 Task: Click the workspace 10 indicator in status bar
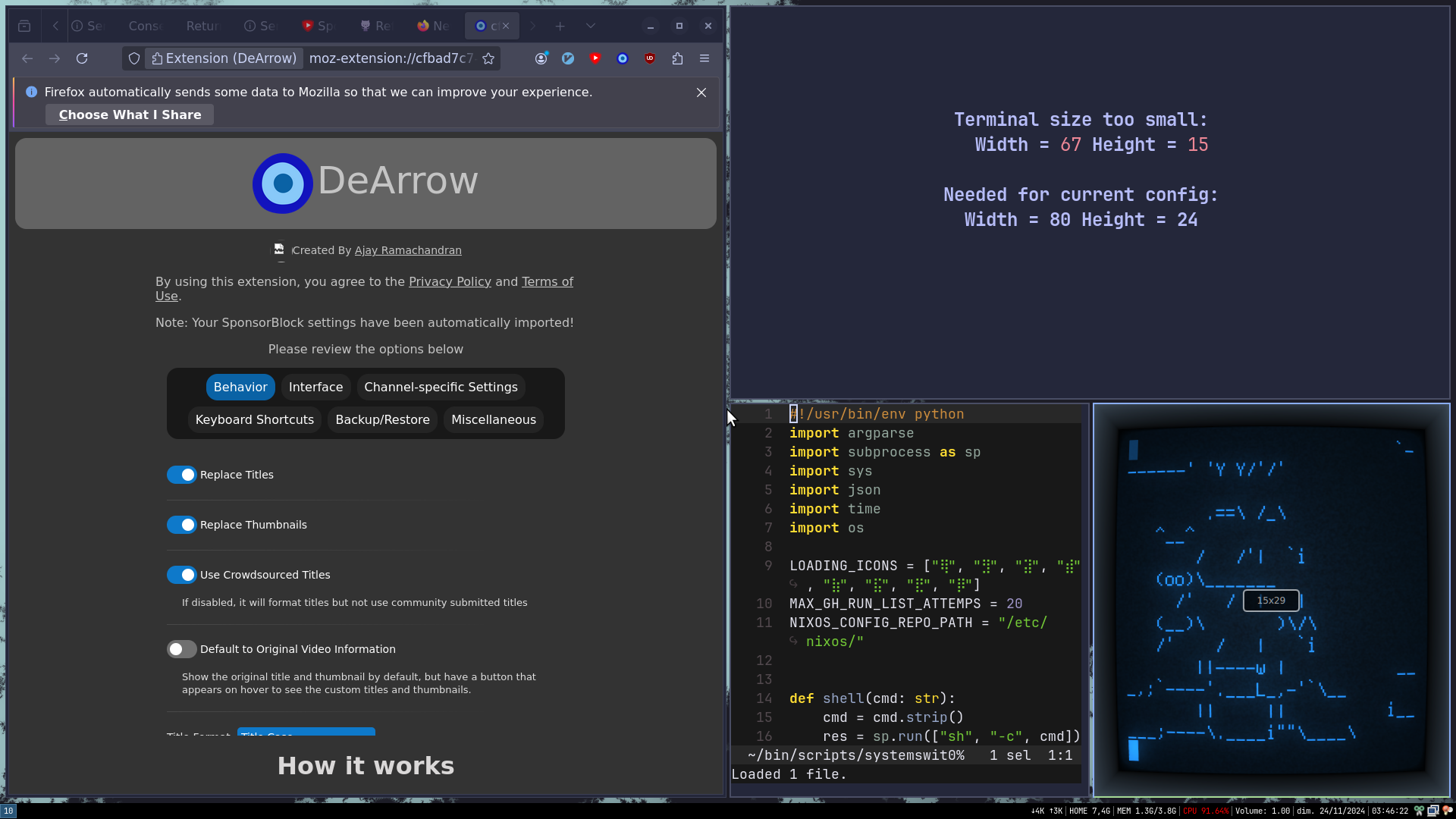[x=8, y=811]
